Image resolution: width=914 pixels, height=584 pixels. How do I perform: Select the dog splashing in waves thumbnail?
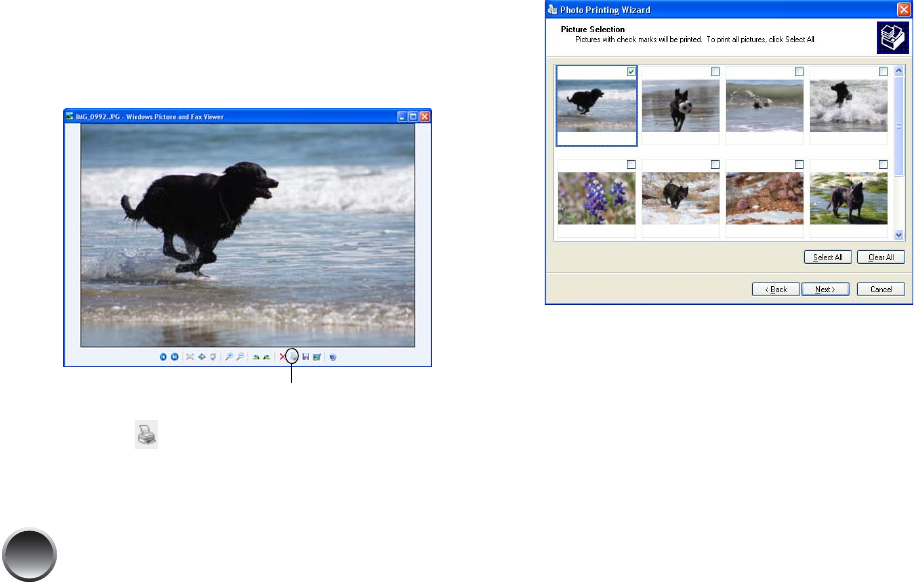848,106
